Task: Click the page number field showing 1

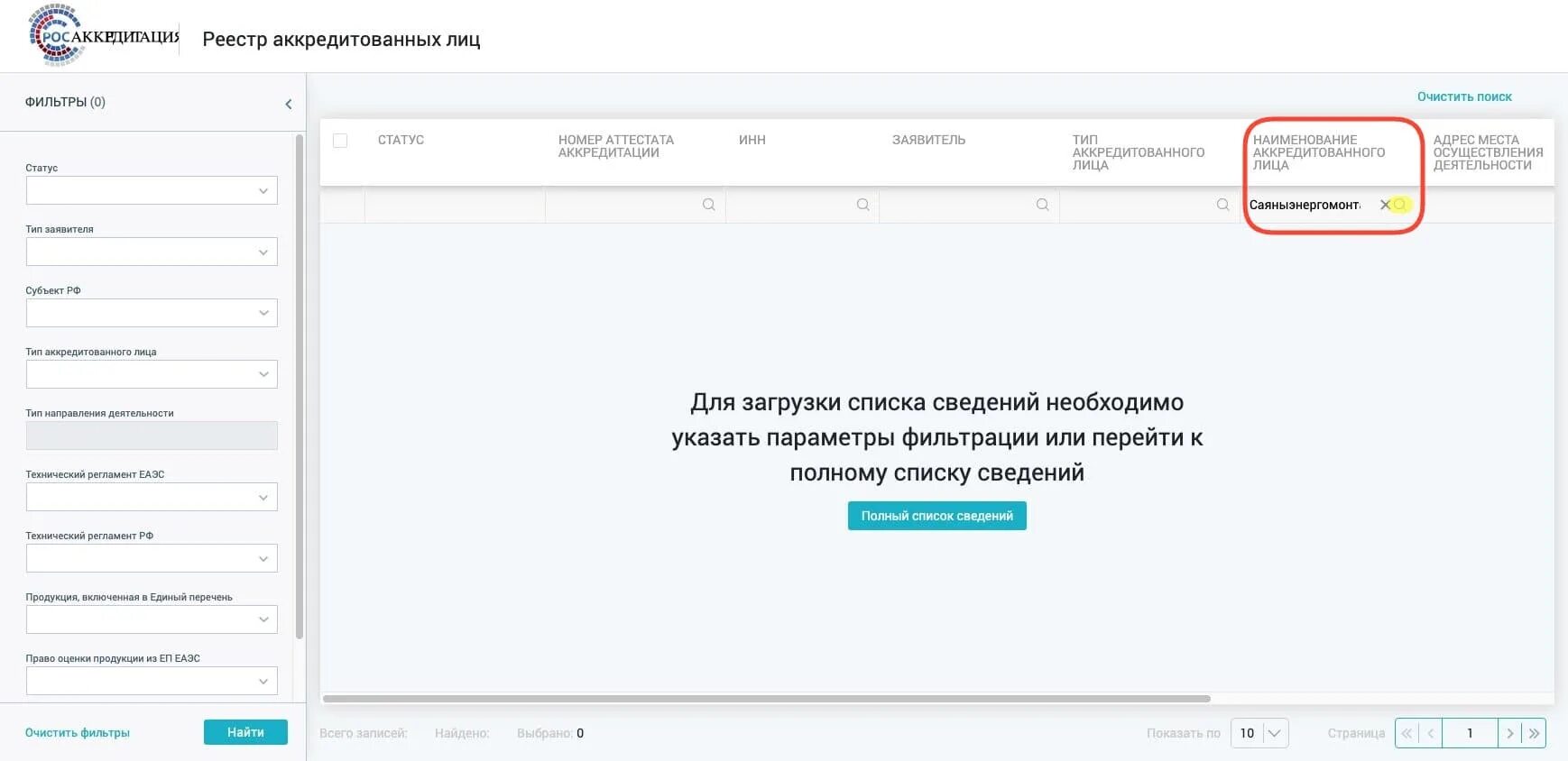Action: point(1470,733)
